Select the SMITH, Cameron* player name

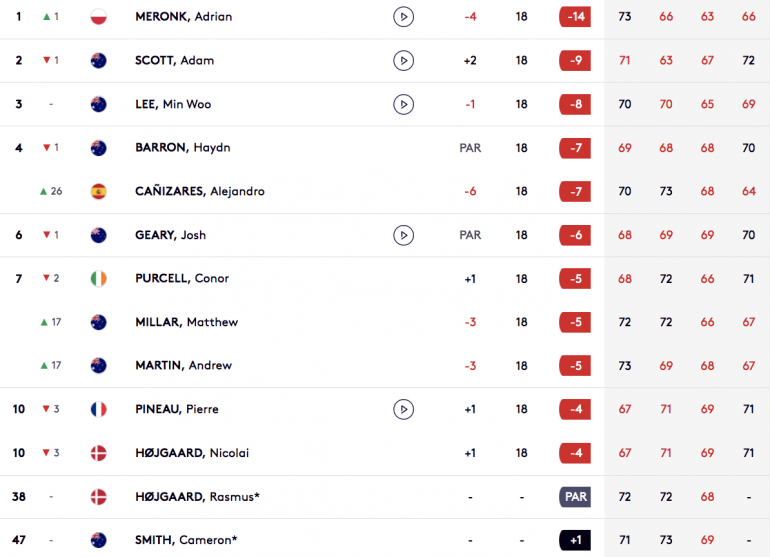pos(186,540)
